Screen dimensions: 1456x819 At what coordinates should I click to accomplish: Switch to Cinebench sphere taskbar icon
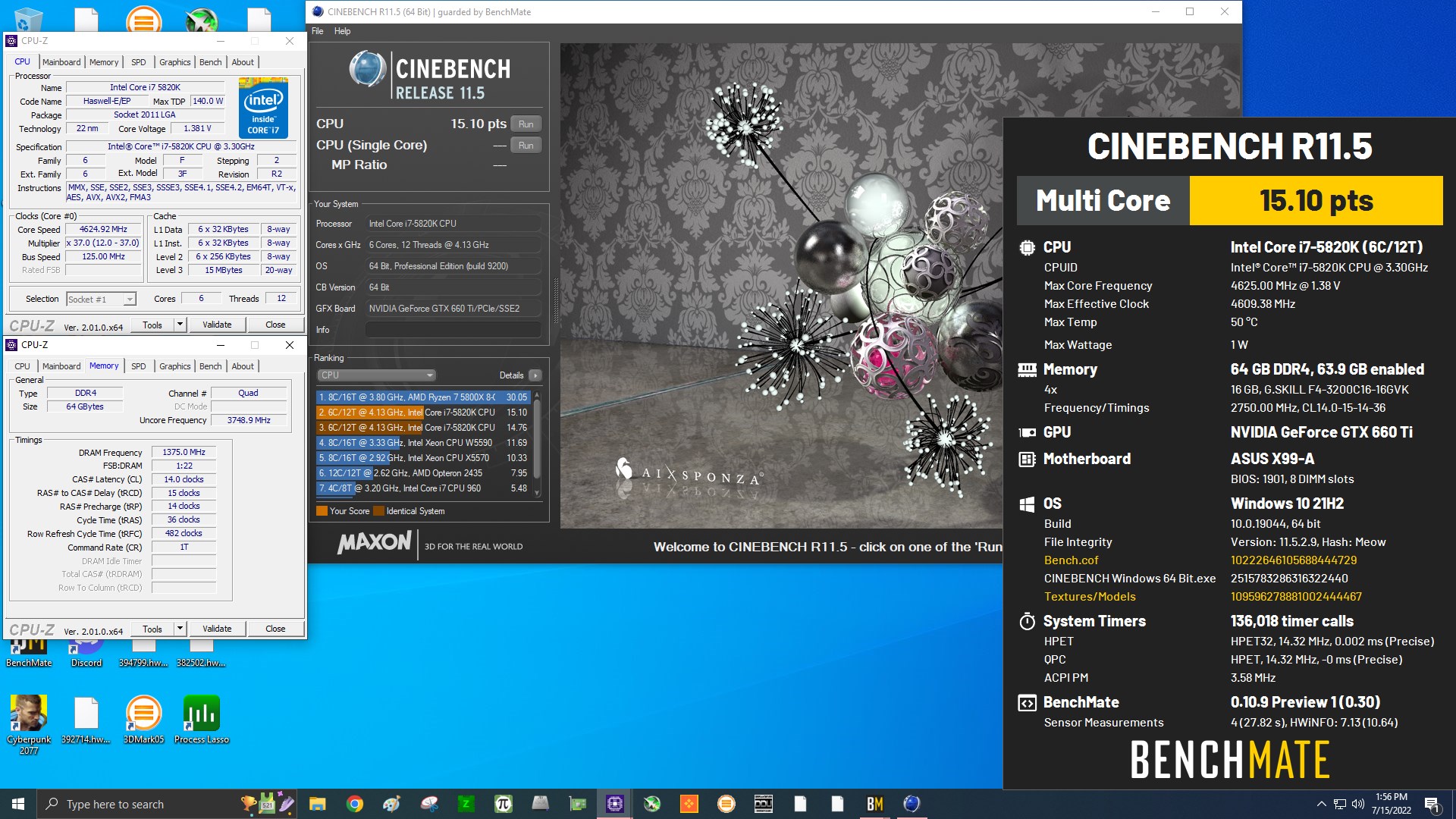[912, 804]
